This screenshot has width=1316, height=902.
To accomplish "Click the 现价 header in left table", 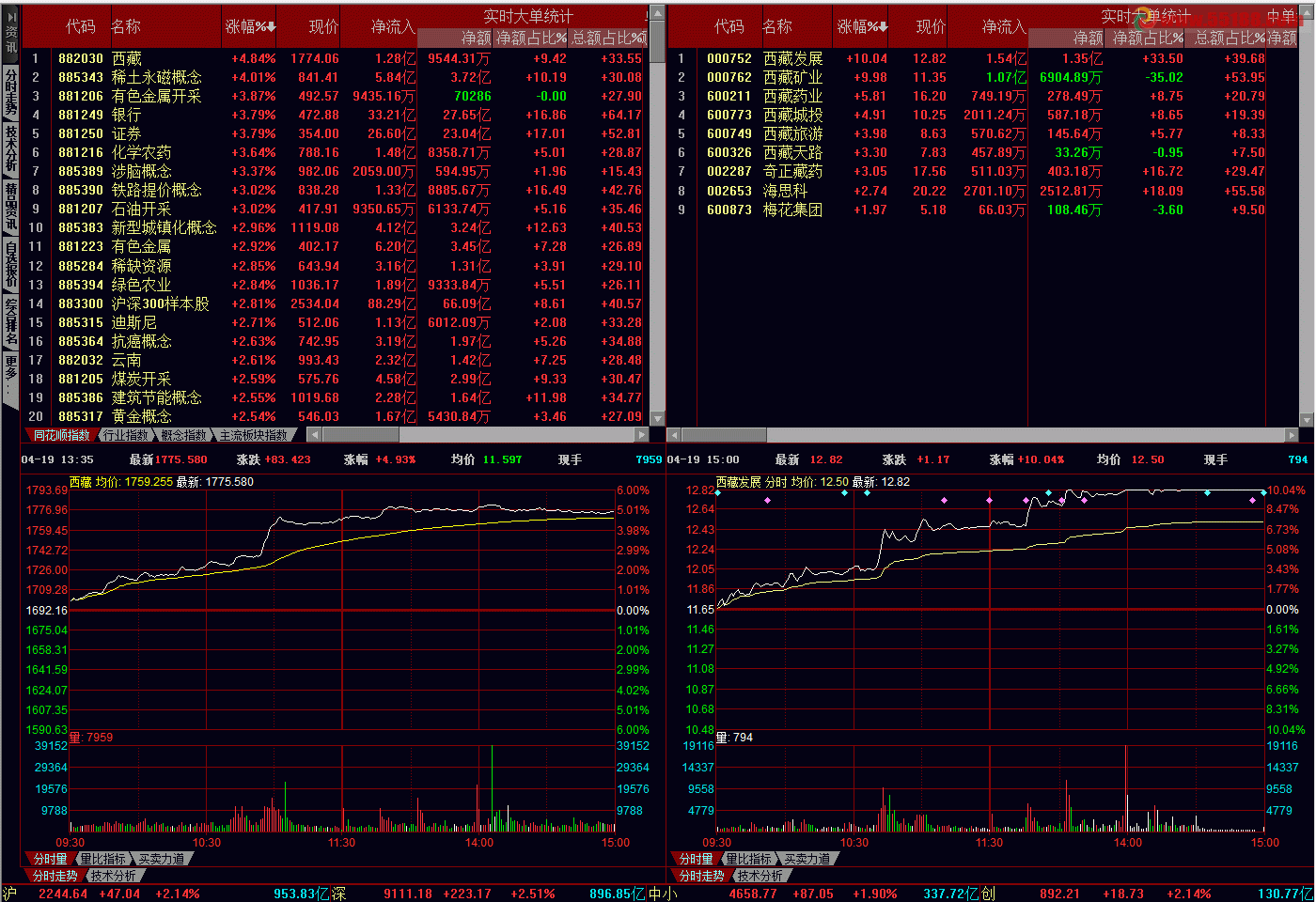I will [x=323, y=26].
